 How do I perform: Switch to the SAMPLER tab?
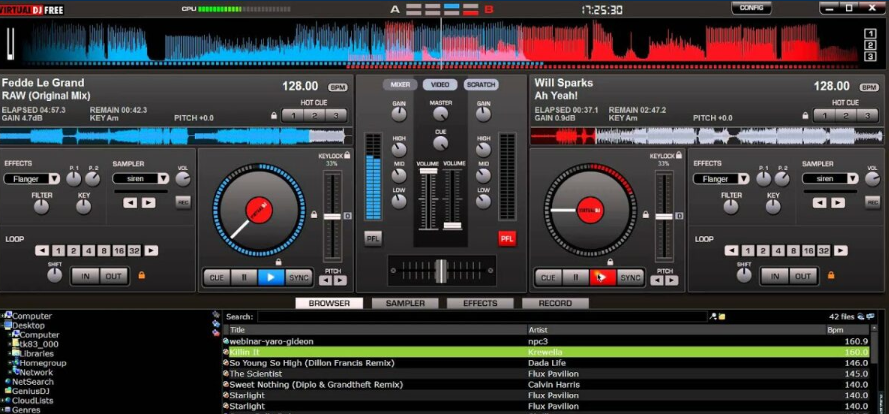pyautogui.click(x=405, y=303)
